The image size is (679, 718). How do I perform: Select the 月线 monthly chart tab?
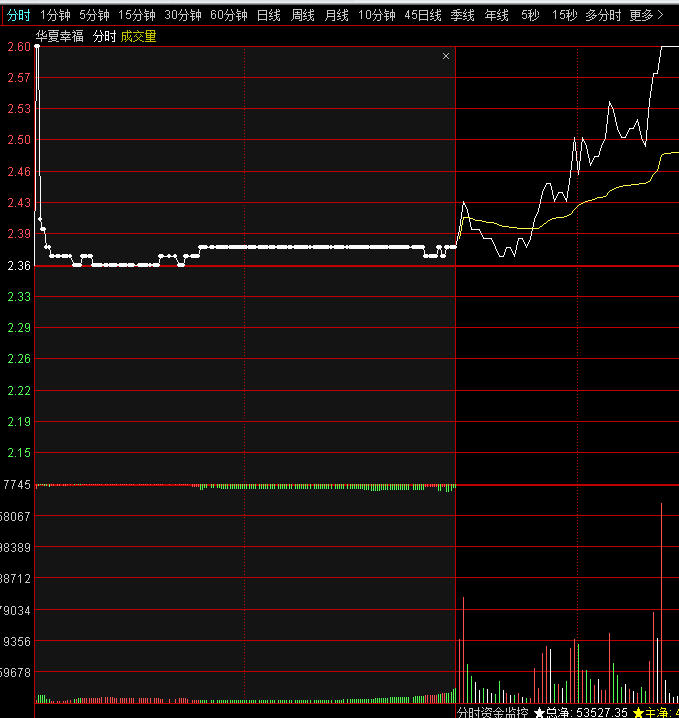pyautogui.click(x=336, y=15)
